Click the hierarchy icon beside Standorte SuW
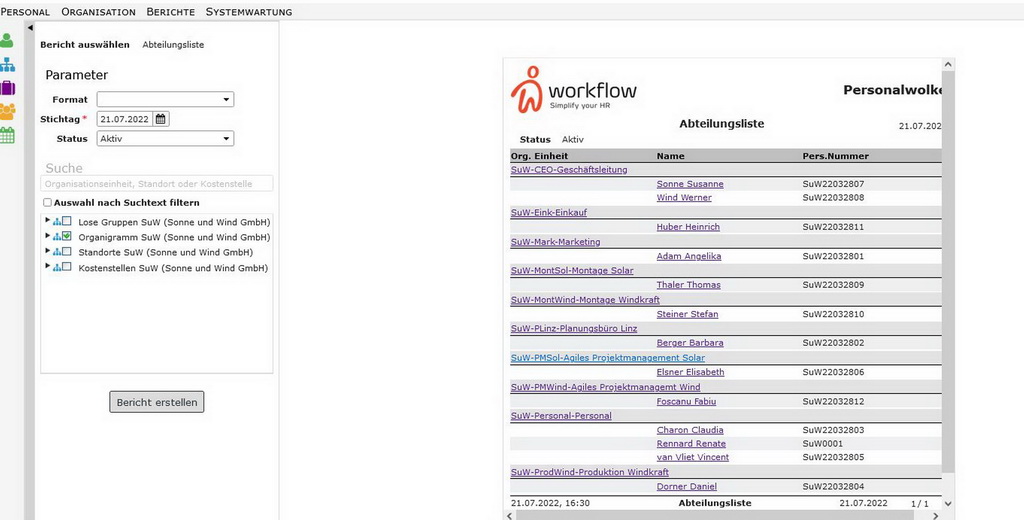This screenshot has width=1024, height=520. click(x=57, y=252)
